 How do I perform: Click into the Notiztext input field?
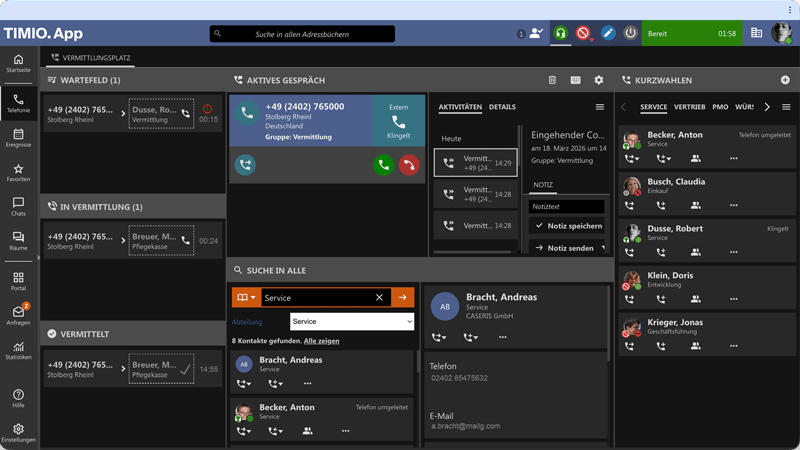tap(567, 207)
